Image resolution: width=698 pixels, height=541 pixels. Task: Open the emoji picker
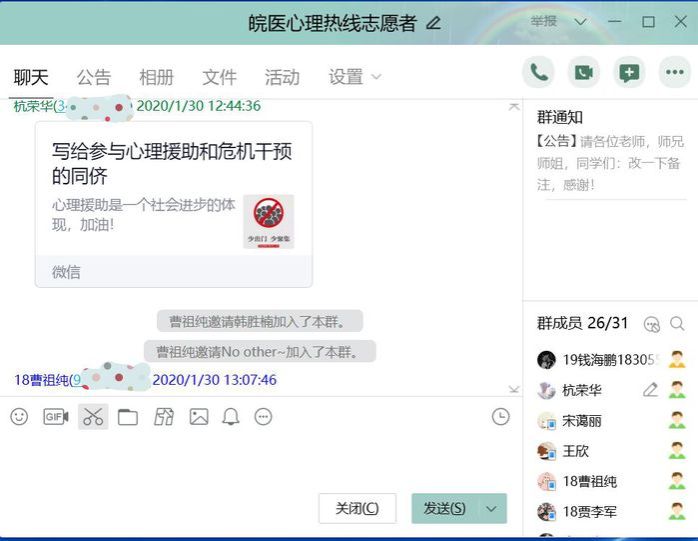(19, 417)
